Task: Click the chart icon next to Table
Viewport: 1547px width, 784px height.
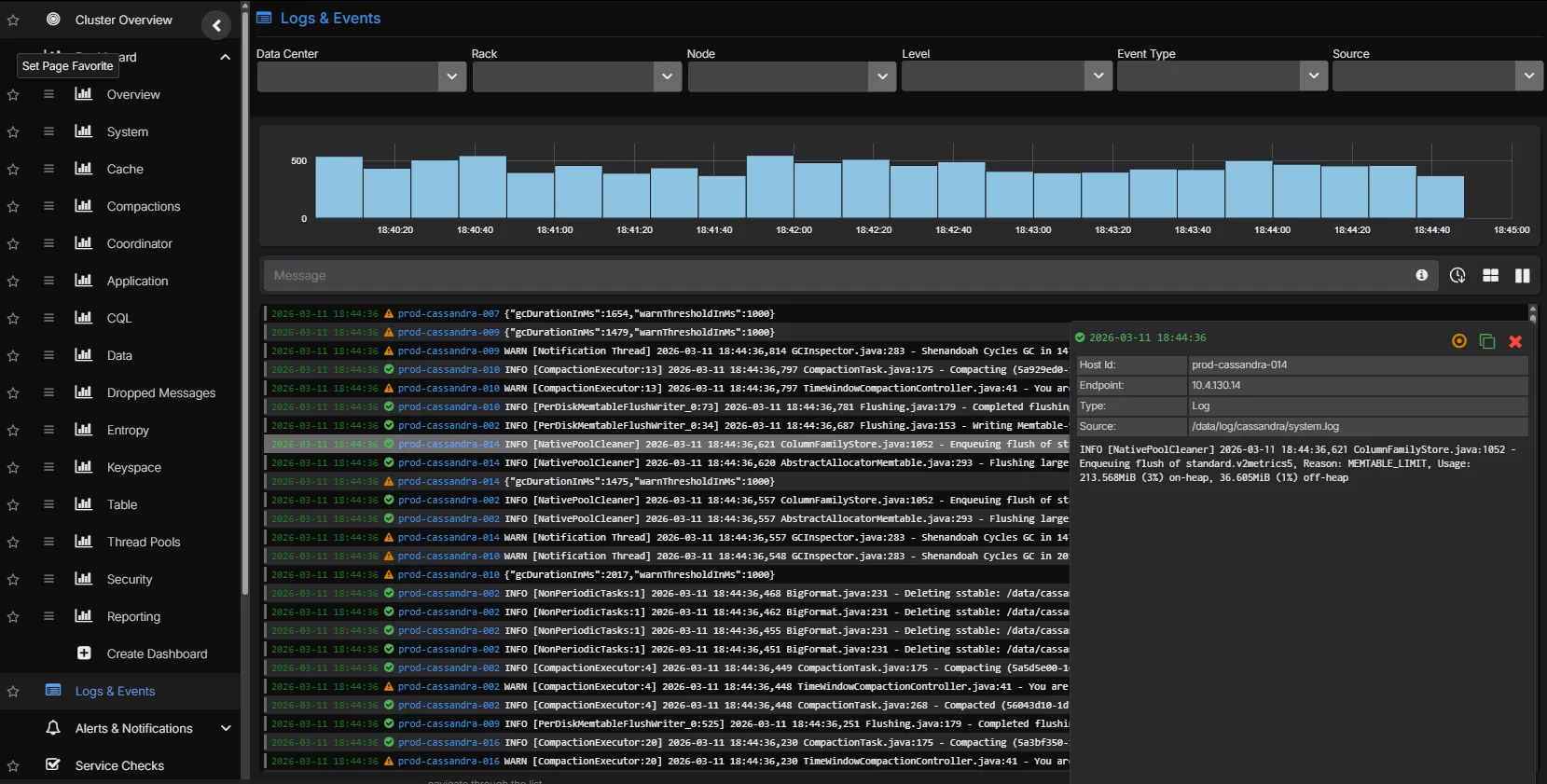Action: click(84, 503)
